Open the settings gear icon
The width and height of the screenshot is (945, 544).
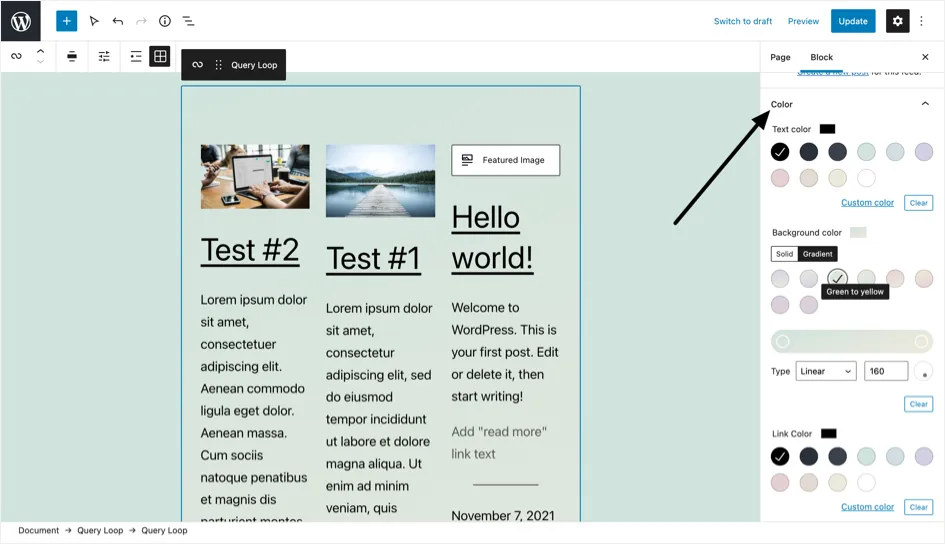[898, 21]
